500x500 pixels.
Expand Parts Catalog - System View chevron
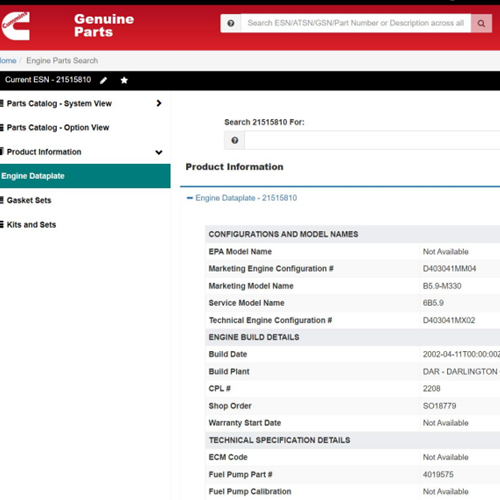(x=159, y=103)
